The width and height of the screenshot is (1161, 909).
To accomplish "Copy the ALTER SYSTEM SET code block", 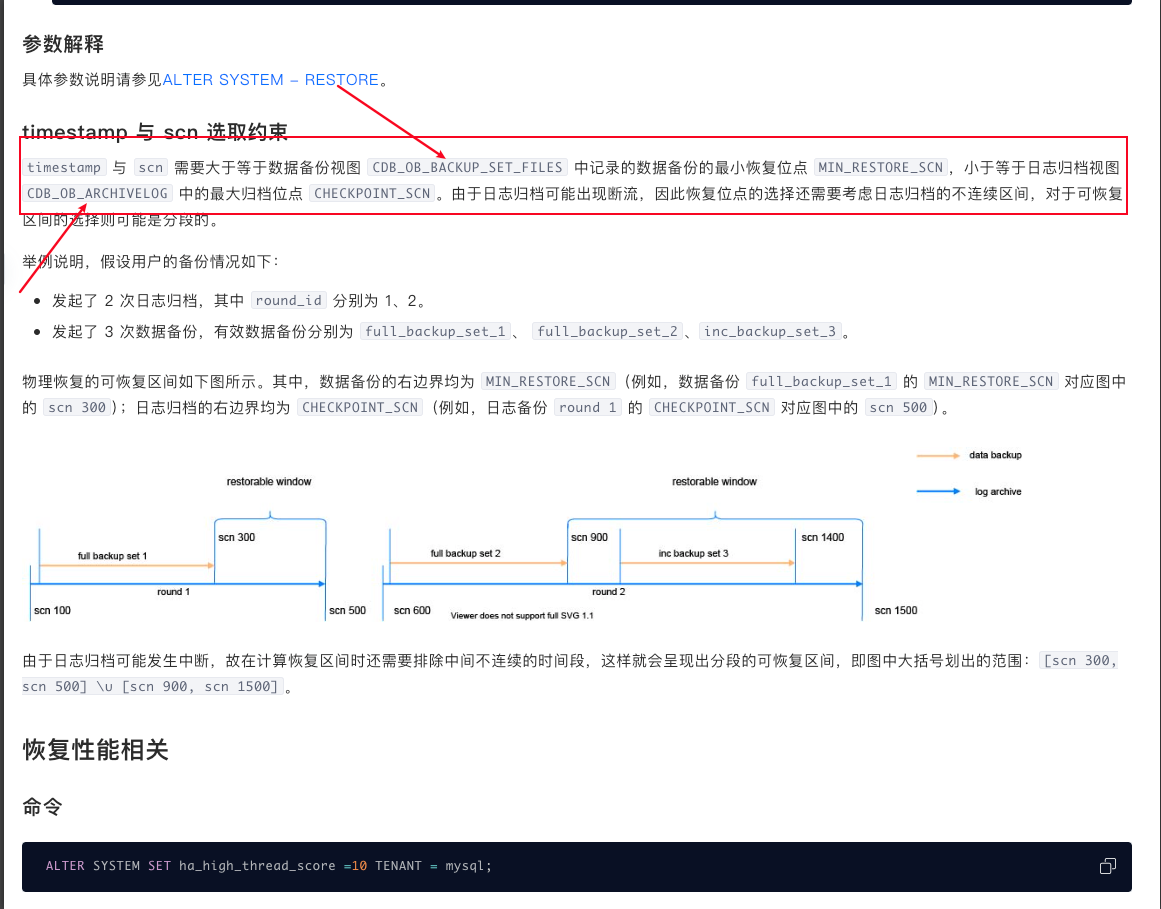I will (x=1107, y=866).
